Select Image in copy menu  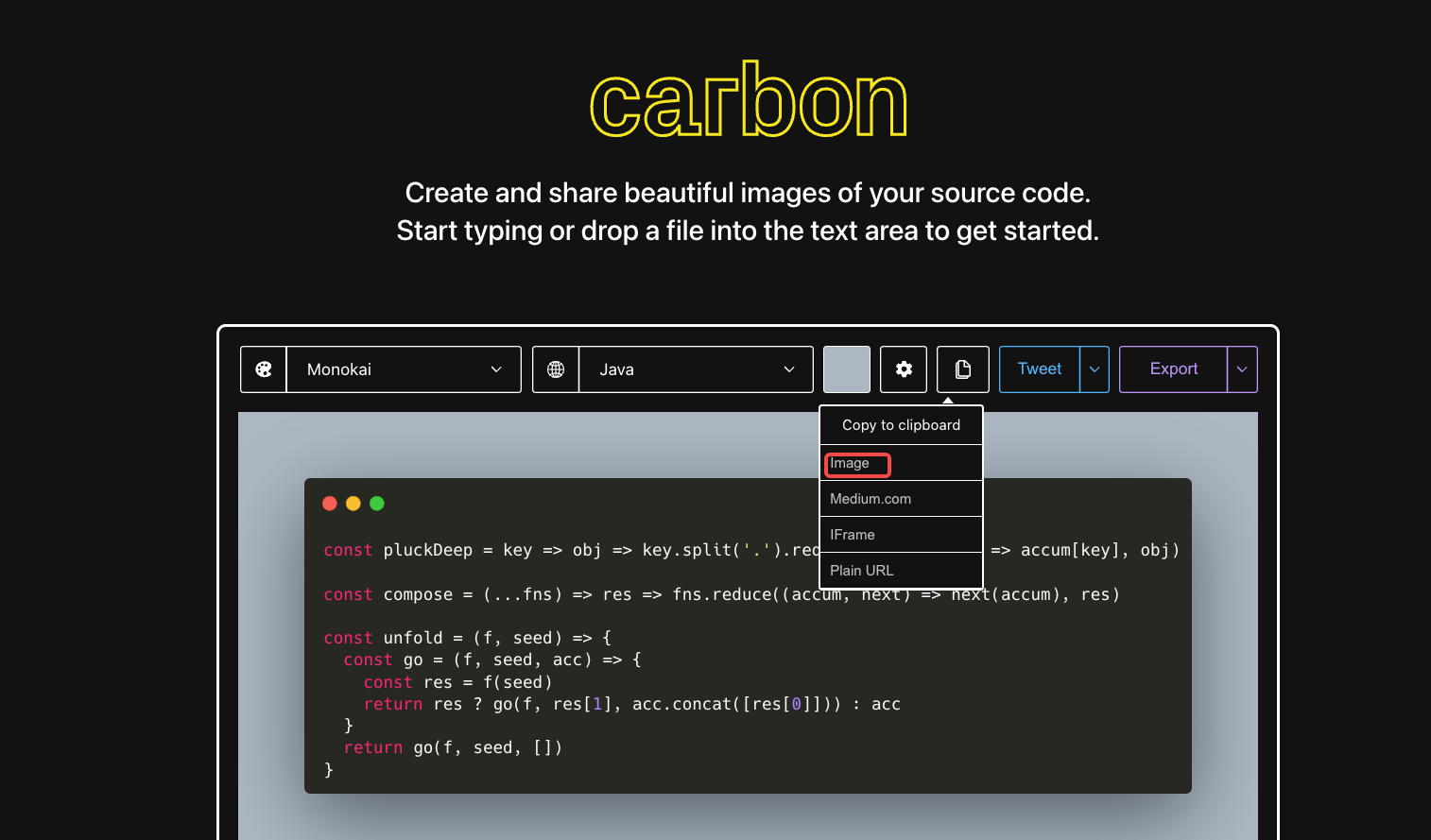pos(902,463)
